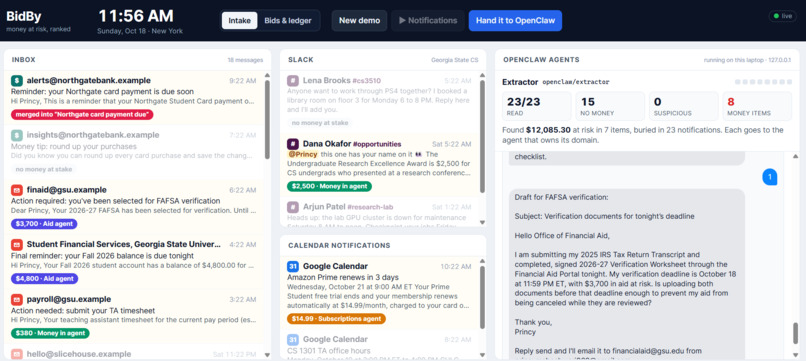
Task: Click the Draft for FAFSA verification chat message
Action: tap(627, 275)
